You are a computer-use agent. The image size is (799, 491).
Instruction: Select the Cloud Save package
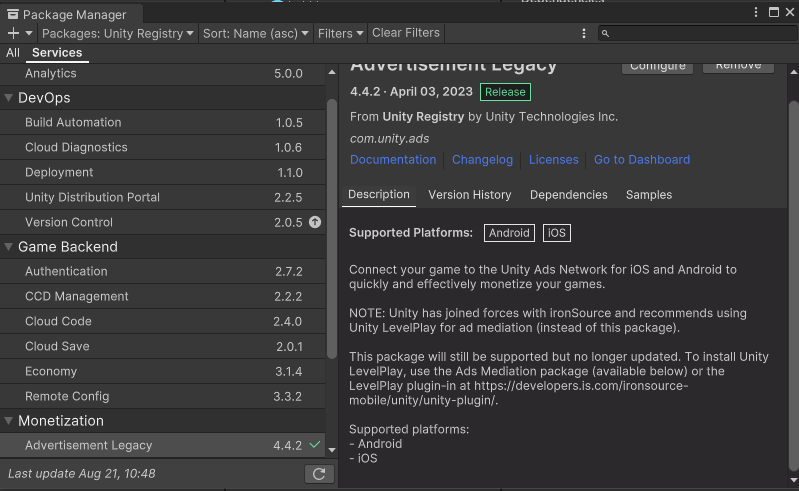tap(163, 346)
